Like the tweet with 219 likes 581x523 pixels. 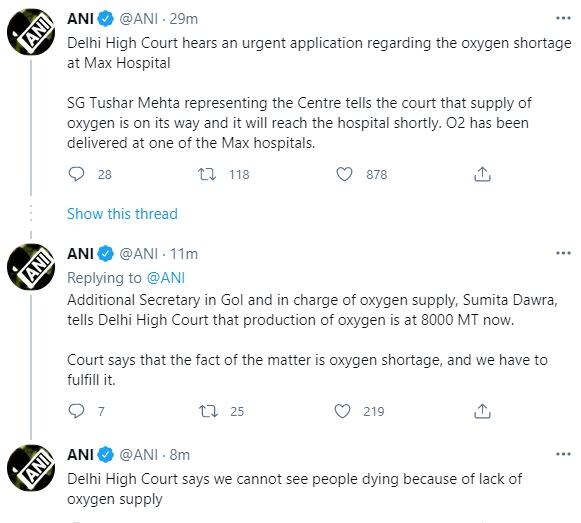point(342,411)
